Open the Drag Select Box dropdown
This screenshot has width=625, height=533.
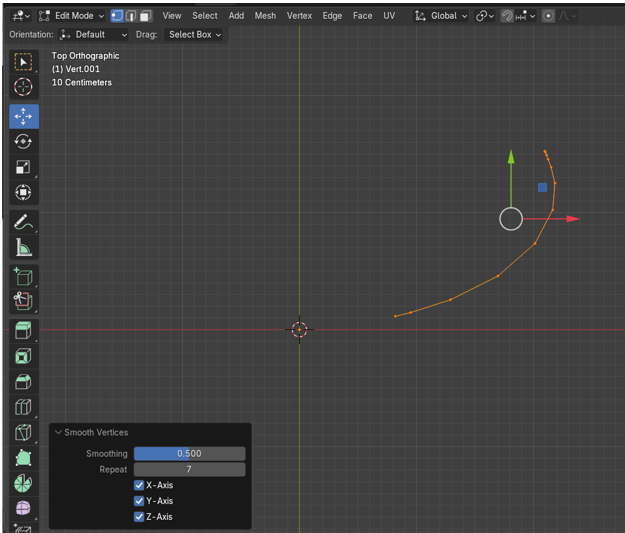195,35
